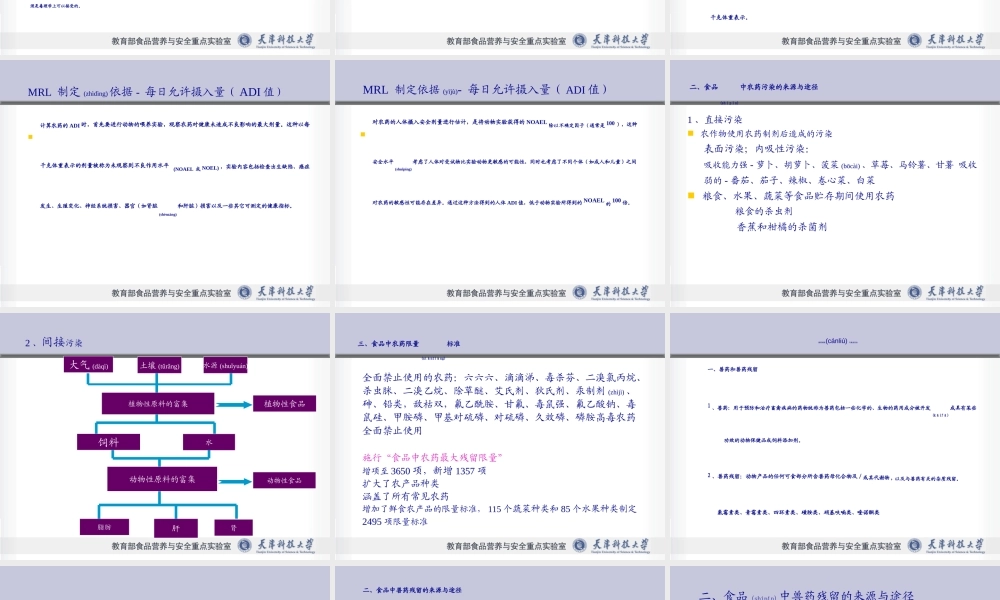The width and height of the screenshot is (1000, 600).
Task: Select the 饲料 box in the flowchart
Action: [107, 441]
